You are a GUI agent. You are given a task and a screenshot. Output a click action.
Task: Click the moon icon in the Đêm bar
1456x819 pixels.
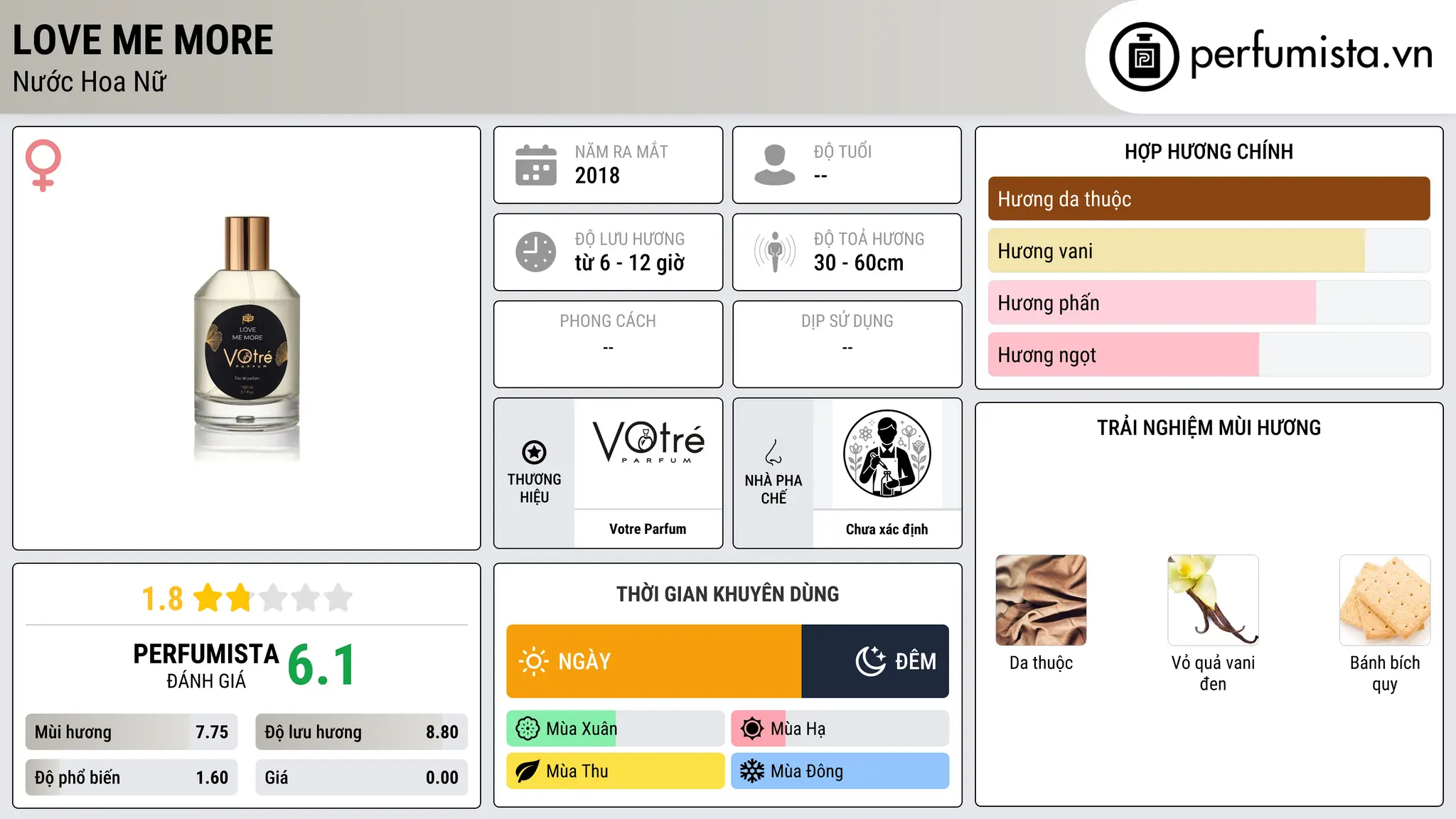coord(871,661)
